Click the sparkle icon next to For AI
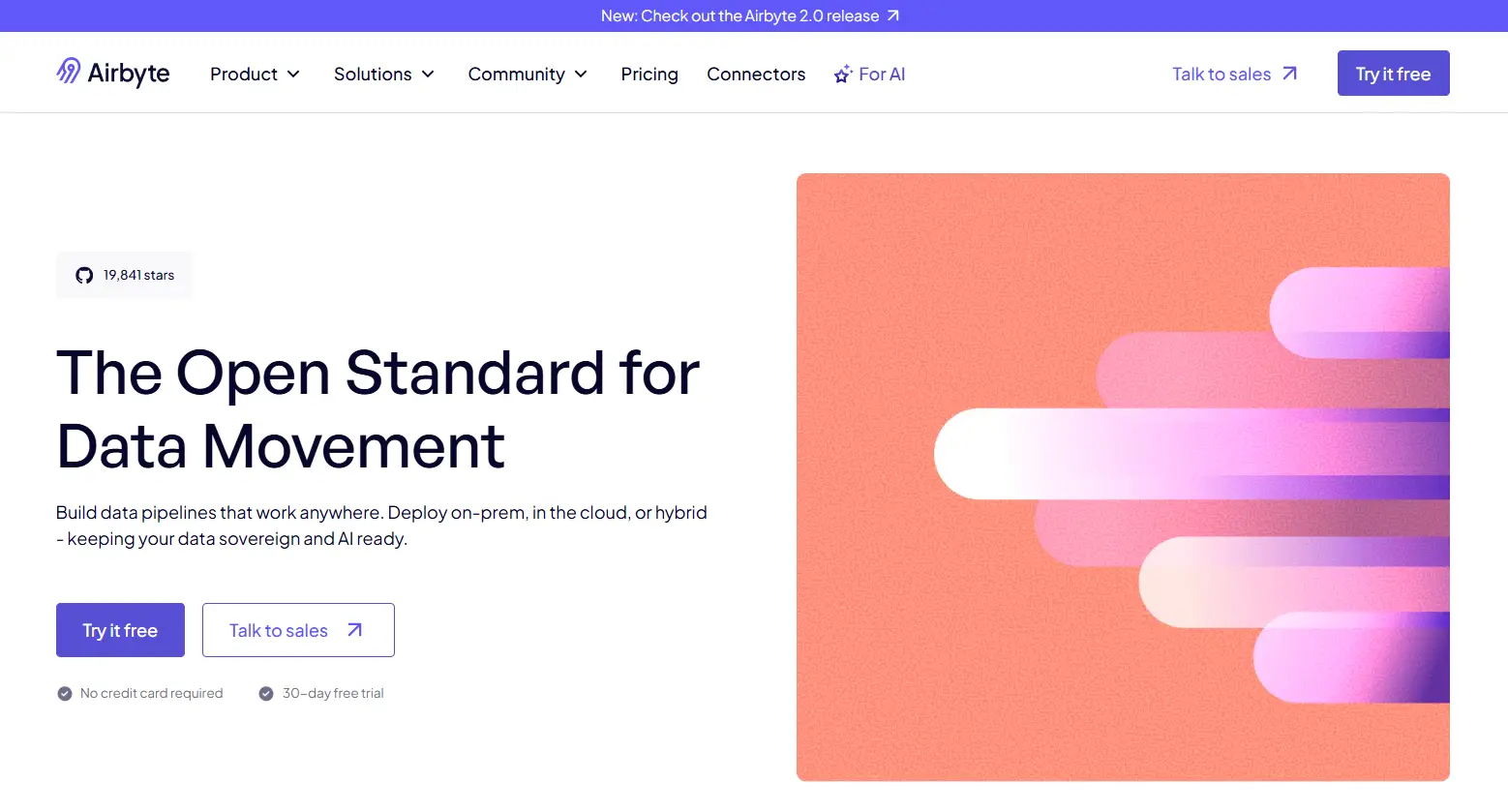Viewport: 1508px width, 812px height. [843, 75]
